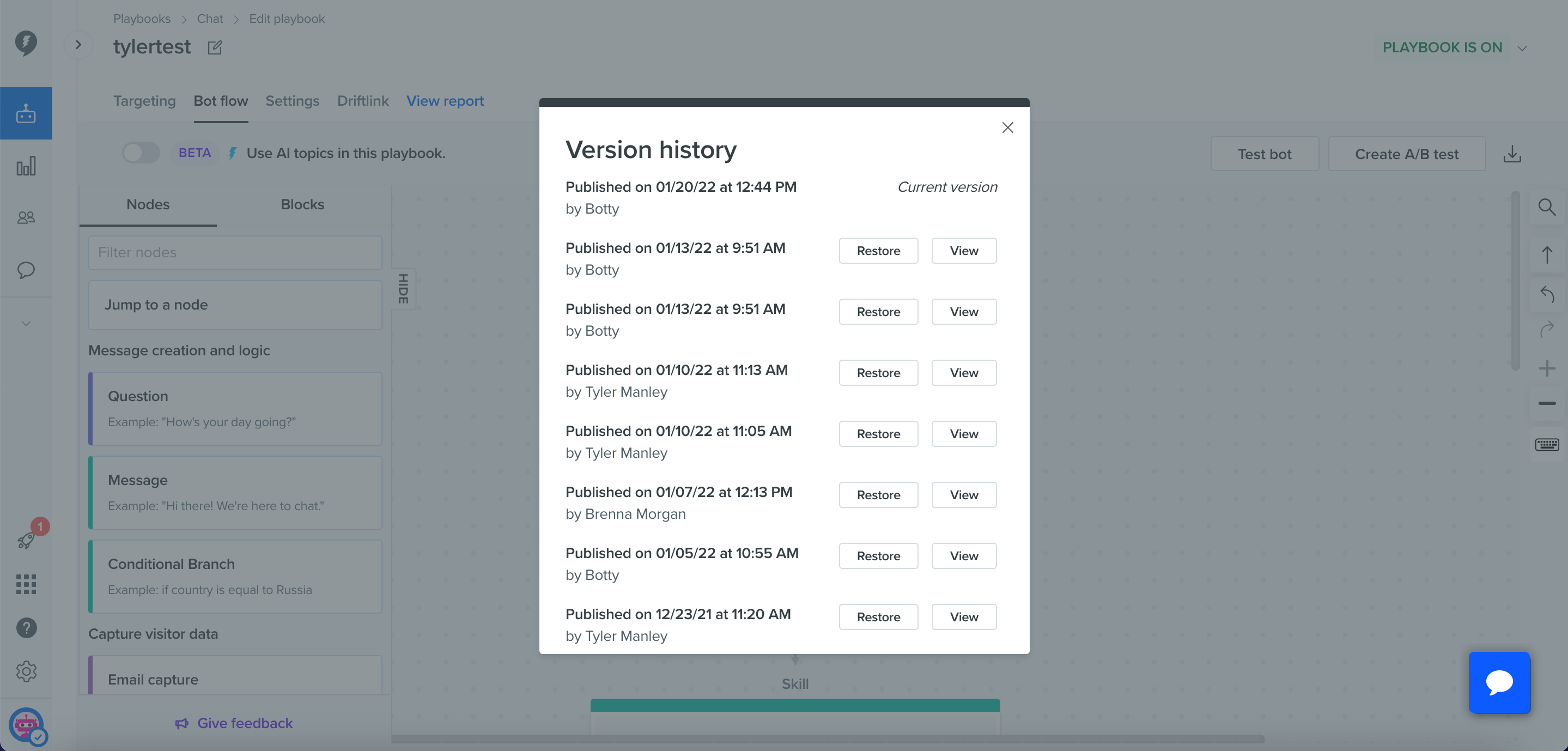Click the Filter nodes input field
1568x751 pixels.
[x=235, y=253]
